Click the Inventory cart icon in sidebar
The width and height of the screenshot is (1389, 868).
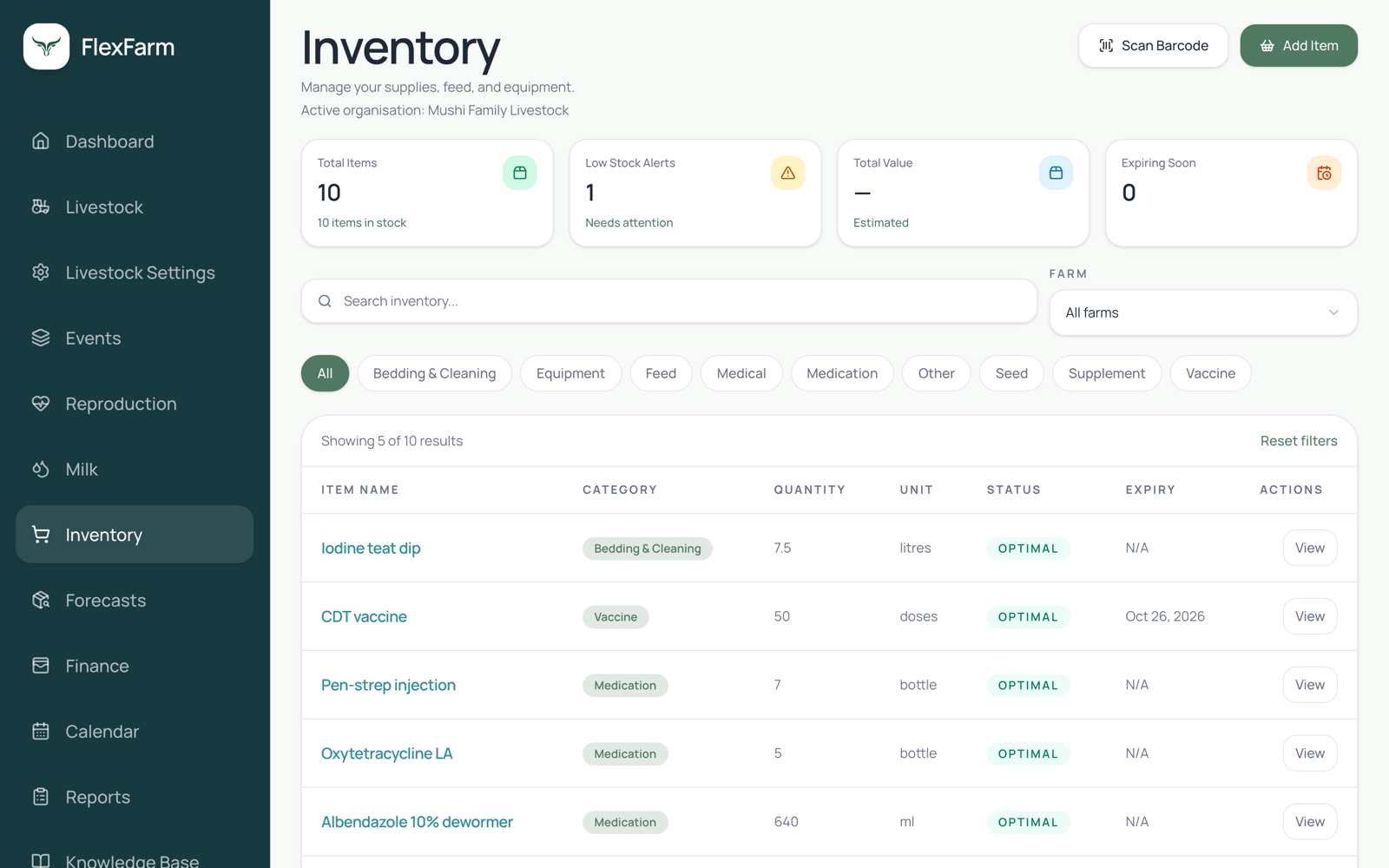coord(41,534)
